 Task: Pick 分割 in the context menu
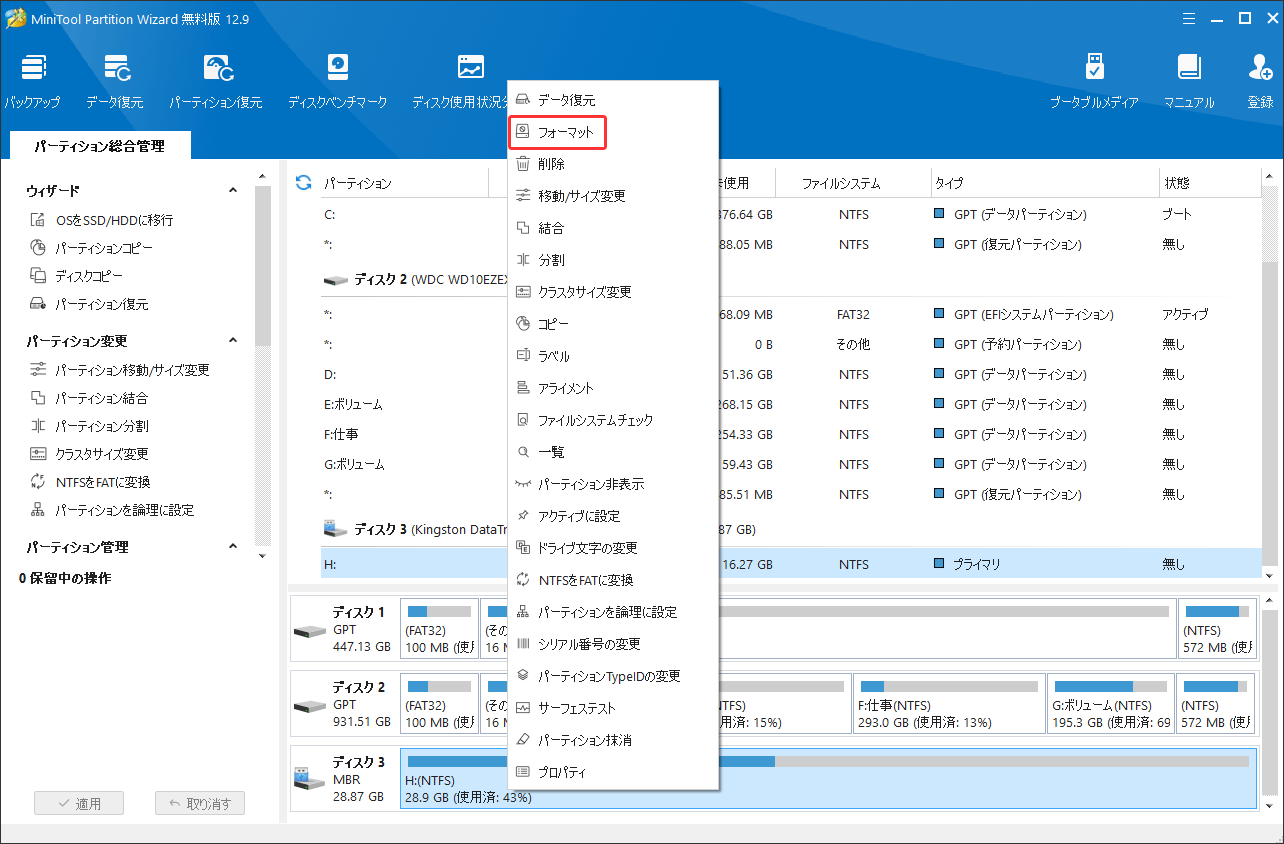(x=612, y=260)
